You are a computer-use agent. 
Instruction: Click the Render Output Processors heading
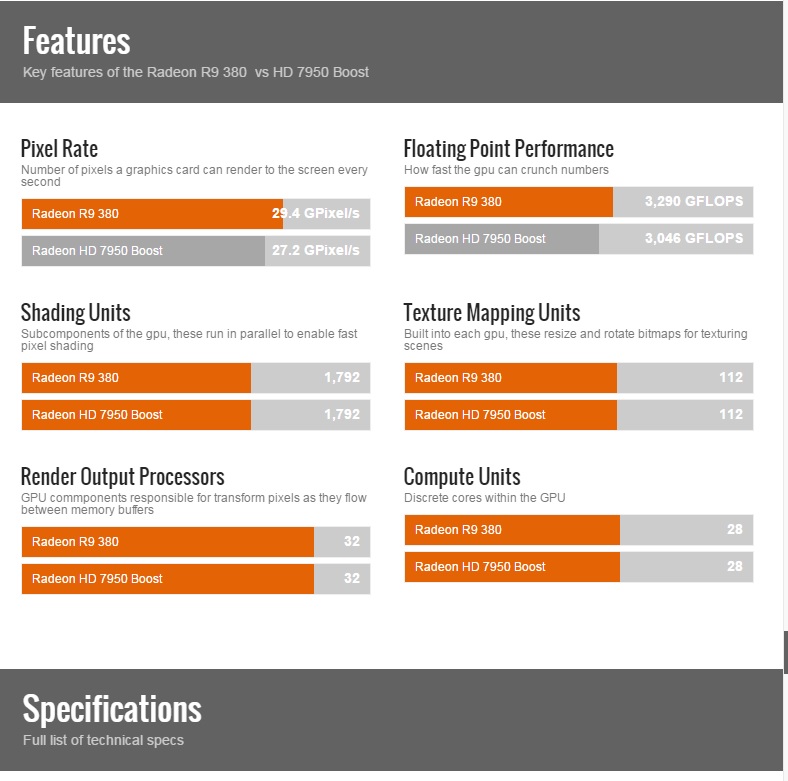122,477
